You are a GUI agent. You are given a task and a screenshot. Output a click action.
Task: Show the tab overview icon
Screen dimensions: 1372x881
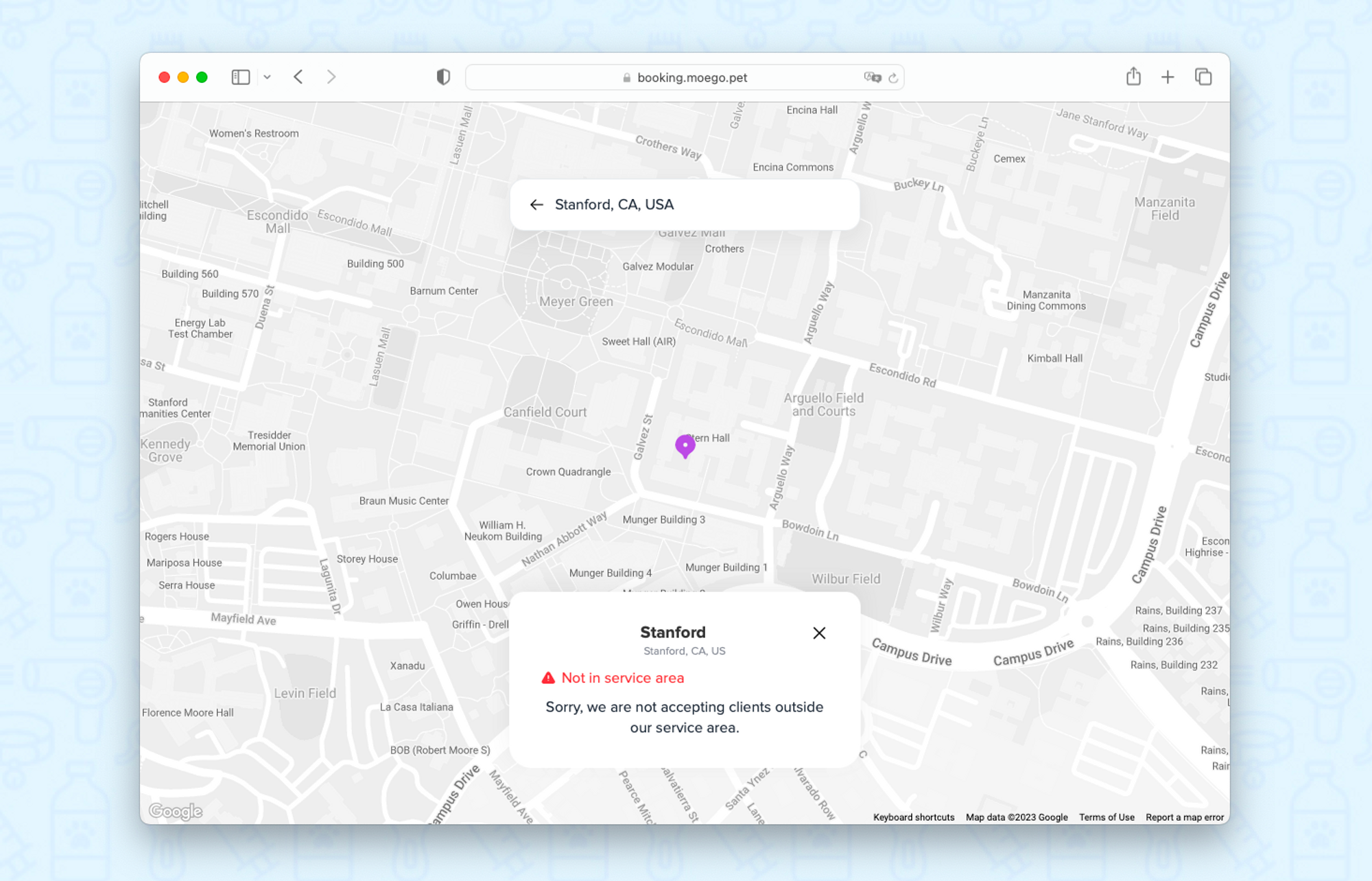(1203, 77)
